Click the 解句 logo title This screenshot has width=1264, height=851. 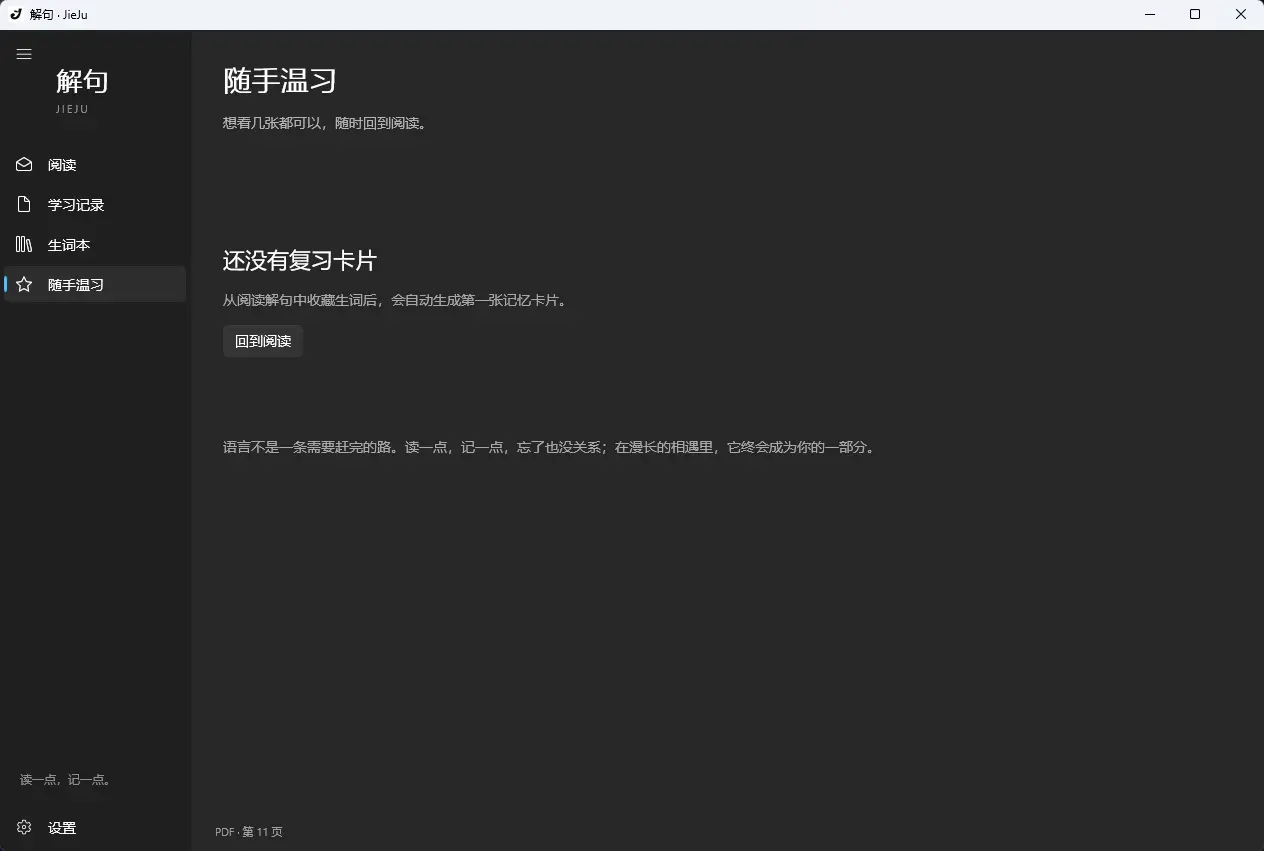(x=82, y=81)
